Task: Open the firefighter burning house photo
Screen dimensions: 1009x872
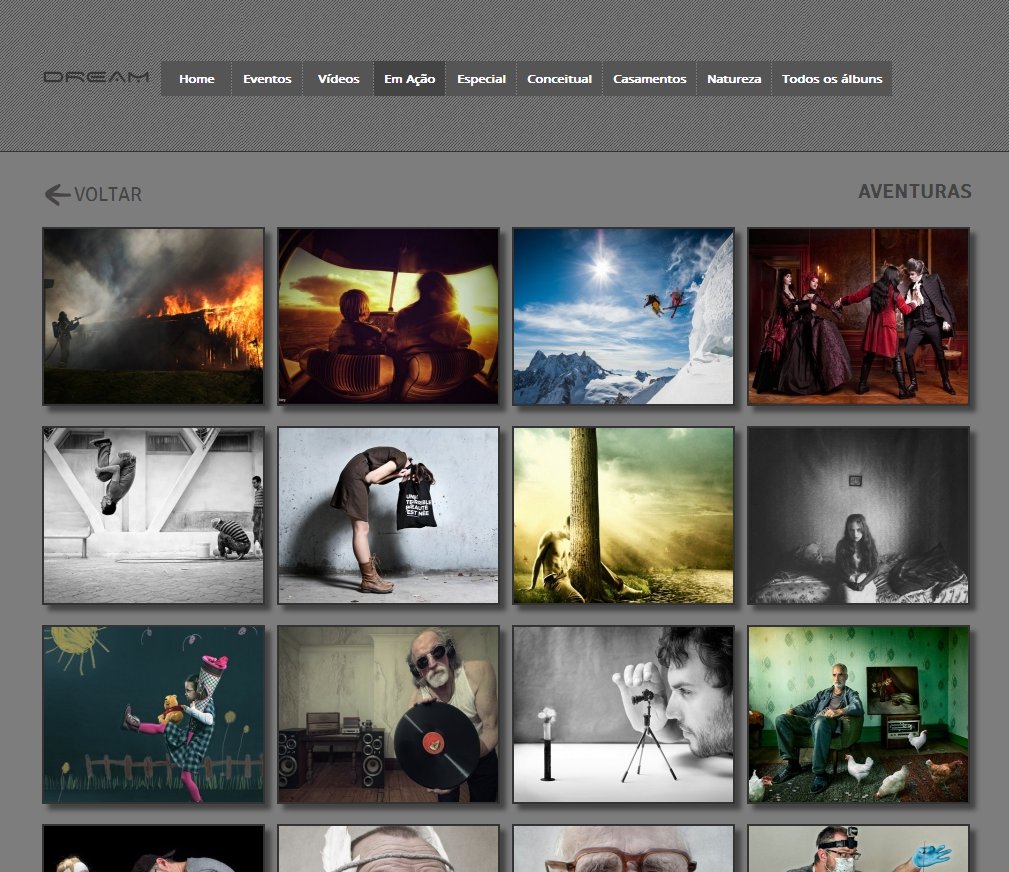Action: coord(153,316)
